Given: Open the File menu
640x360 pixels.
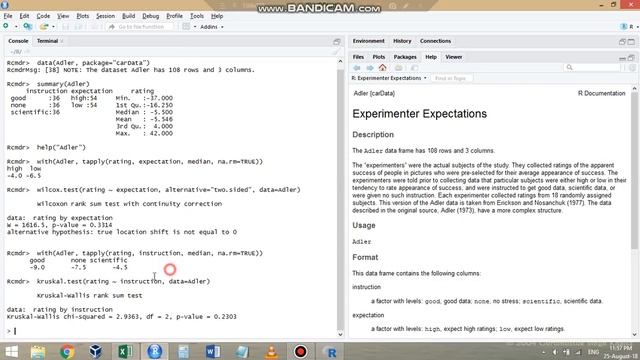Looking at the screenshot, I should point(8,16).
